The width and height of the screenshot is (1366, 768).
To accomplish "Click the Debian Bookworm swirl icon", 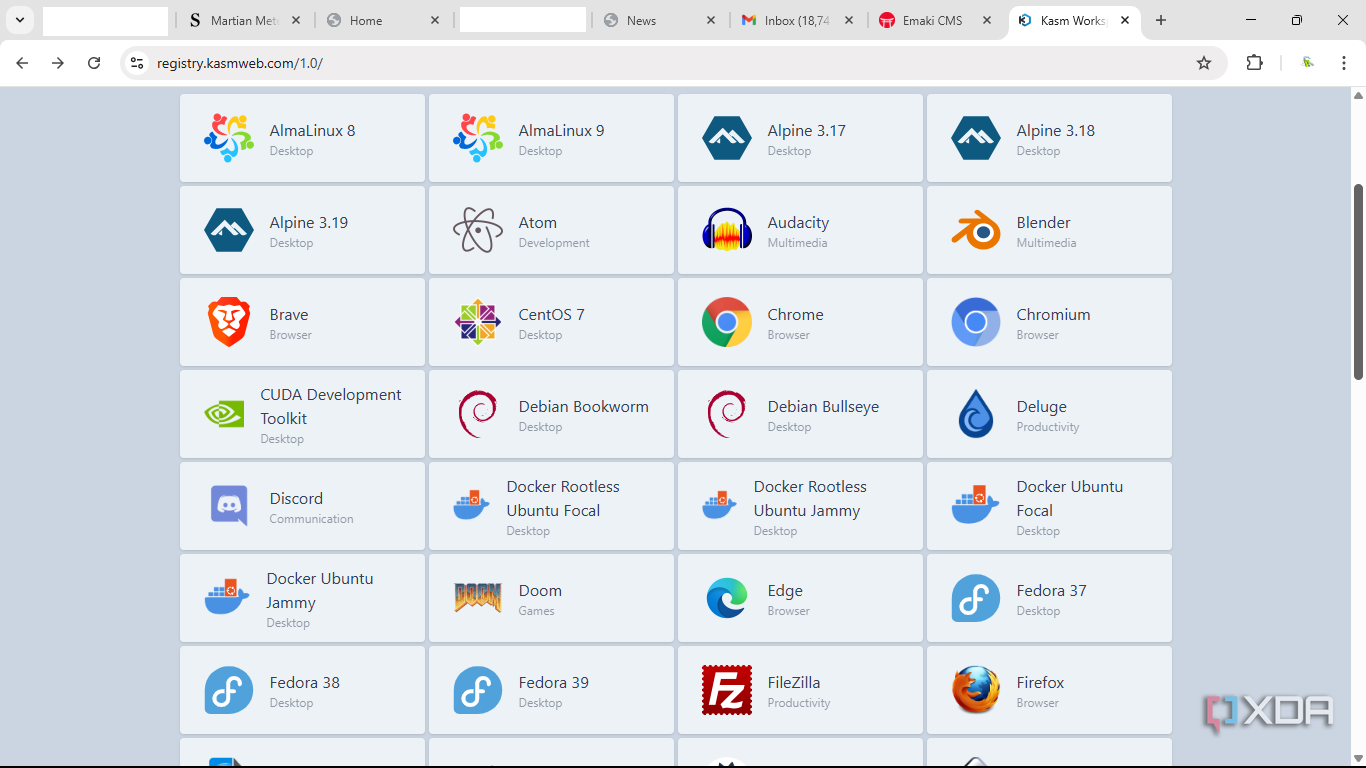I will coord(478,414).
